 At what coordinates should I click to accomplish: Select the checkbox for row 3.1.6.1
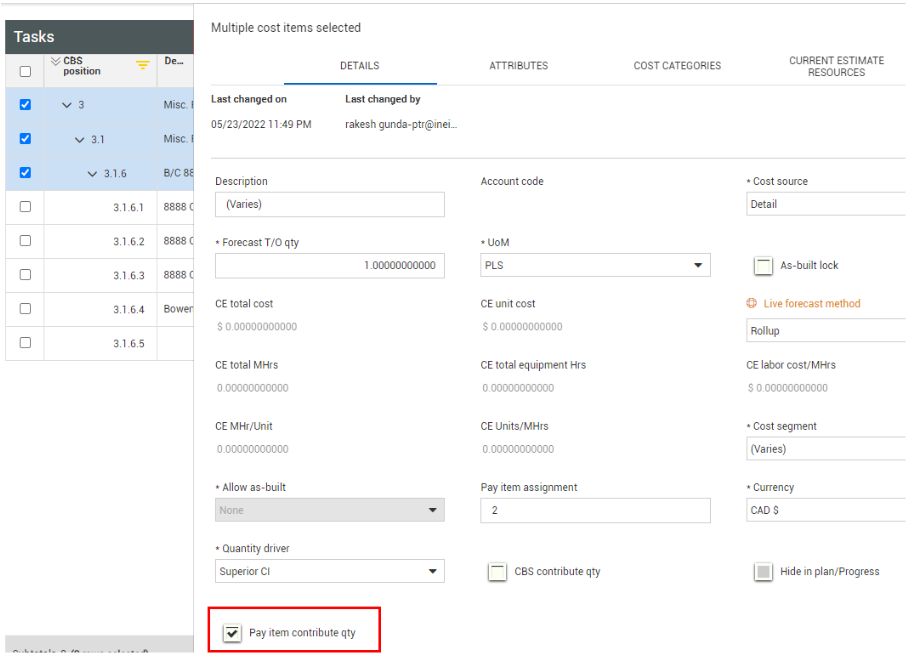click(x=25, y=207)
